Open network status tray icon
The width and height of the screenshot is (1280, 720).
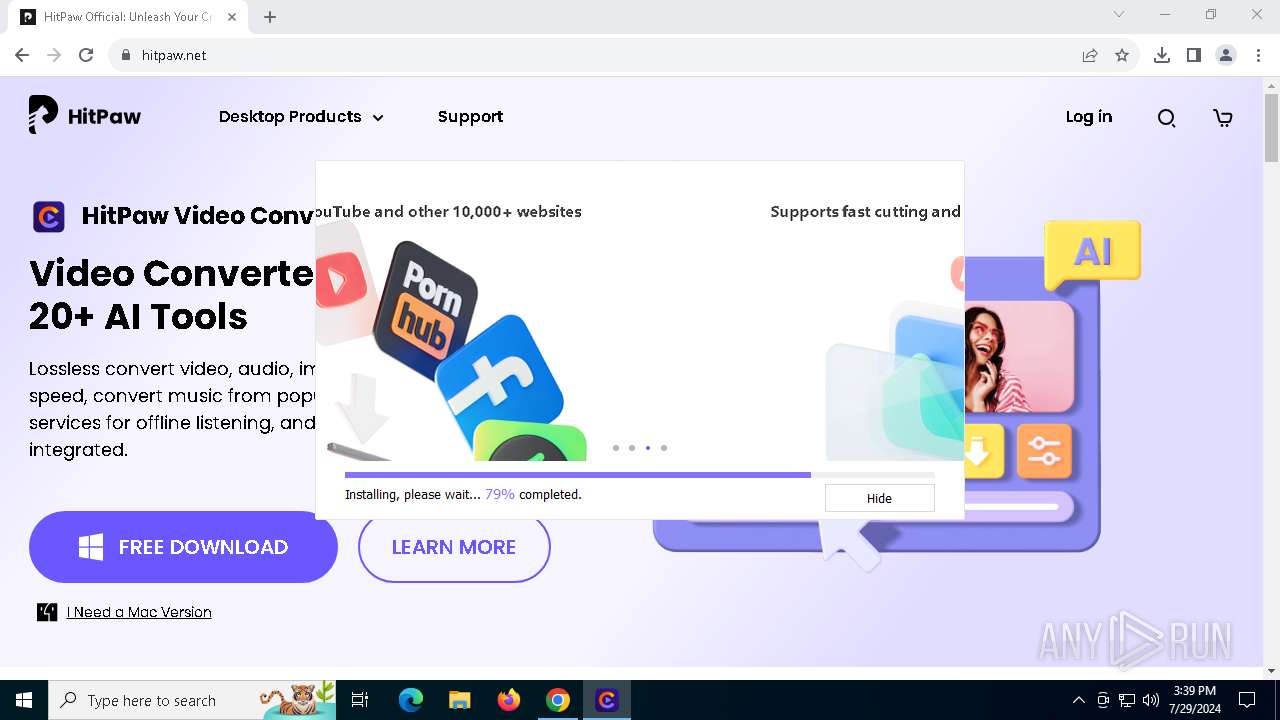point(1127,700)
